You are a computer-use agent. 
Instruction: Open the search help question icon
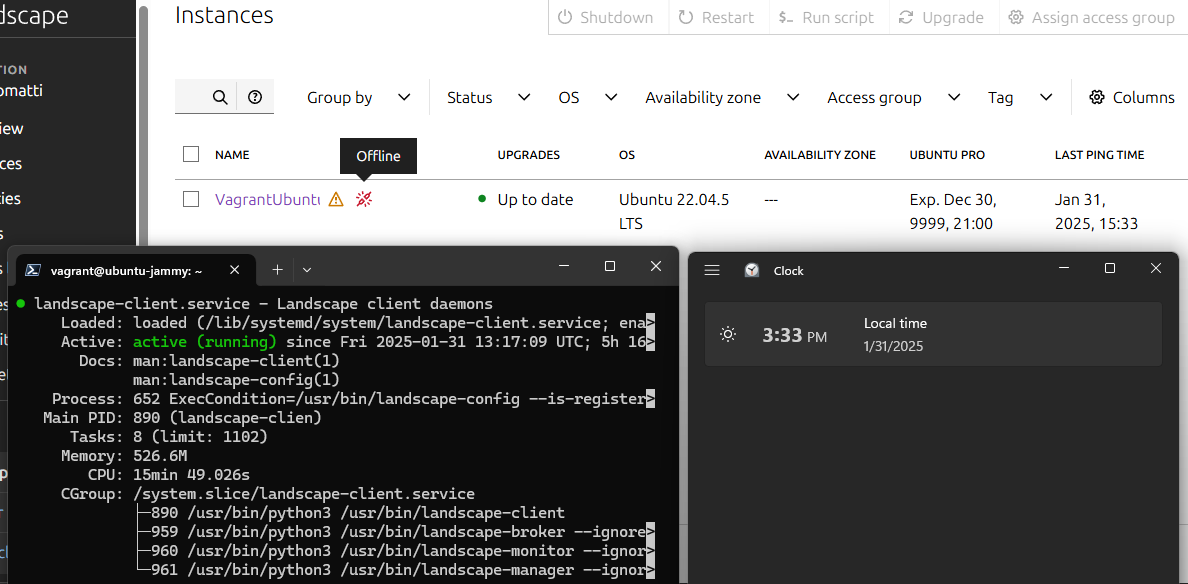(255, 97)
